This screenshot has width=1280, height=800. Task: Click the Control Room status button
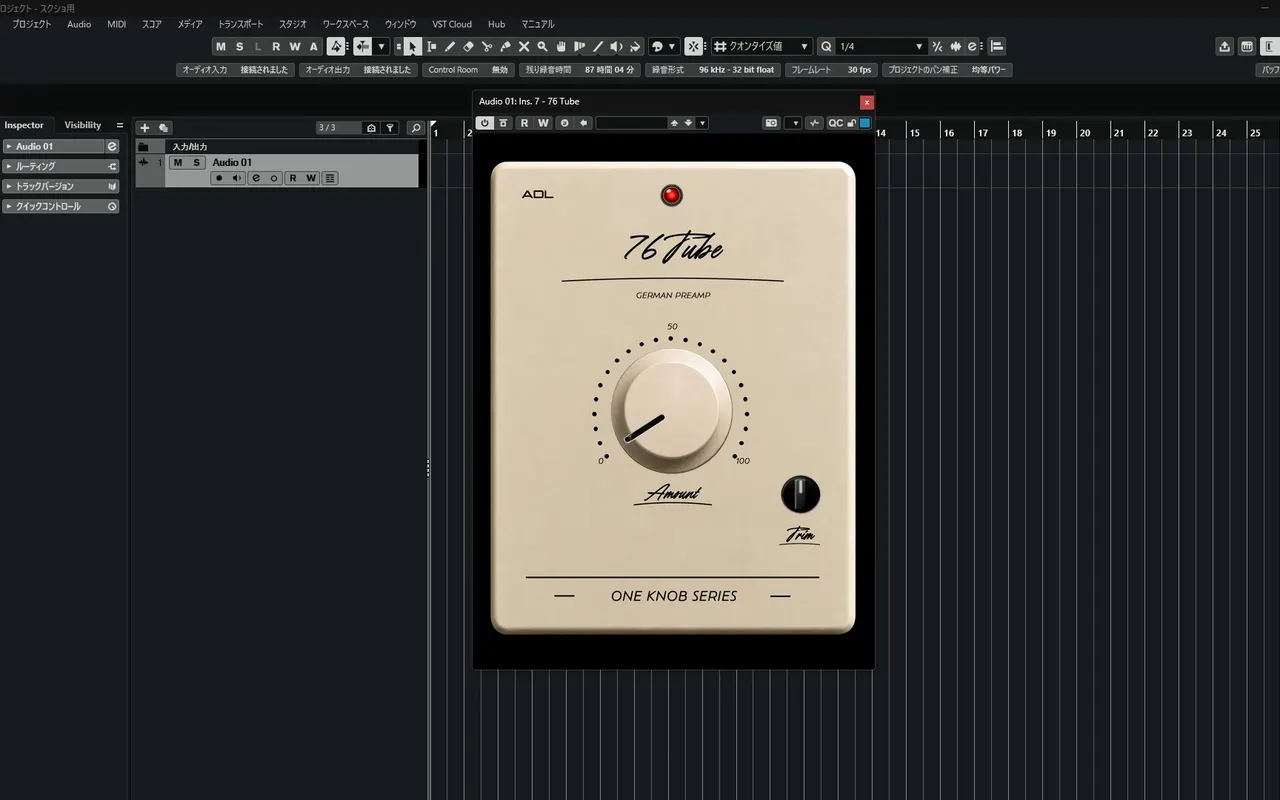tap(469, 70)
